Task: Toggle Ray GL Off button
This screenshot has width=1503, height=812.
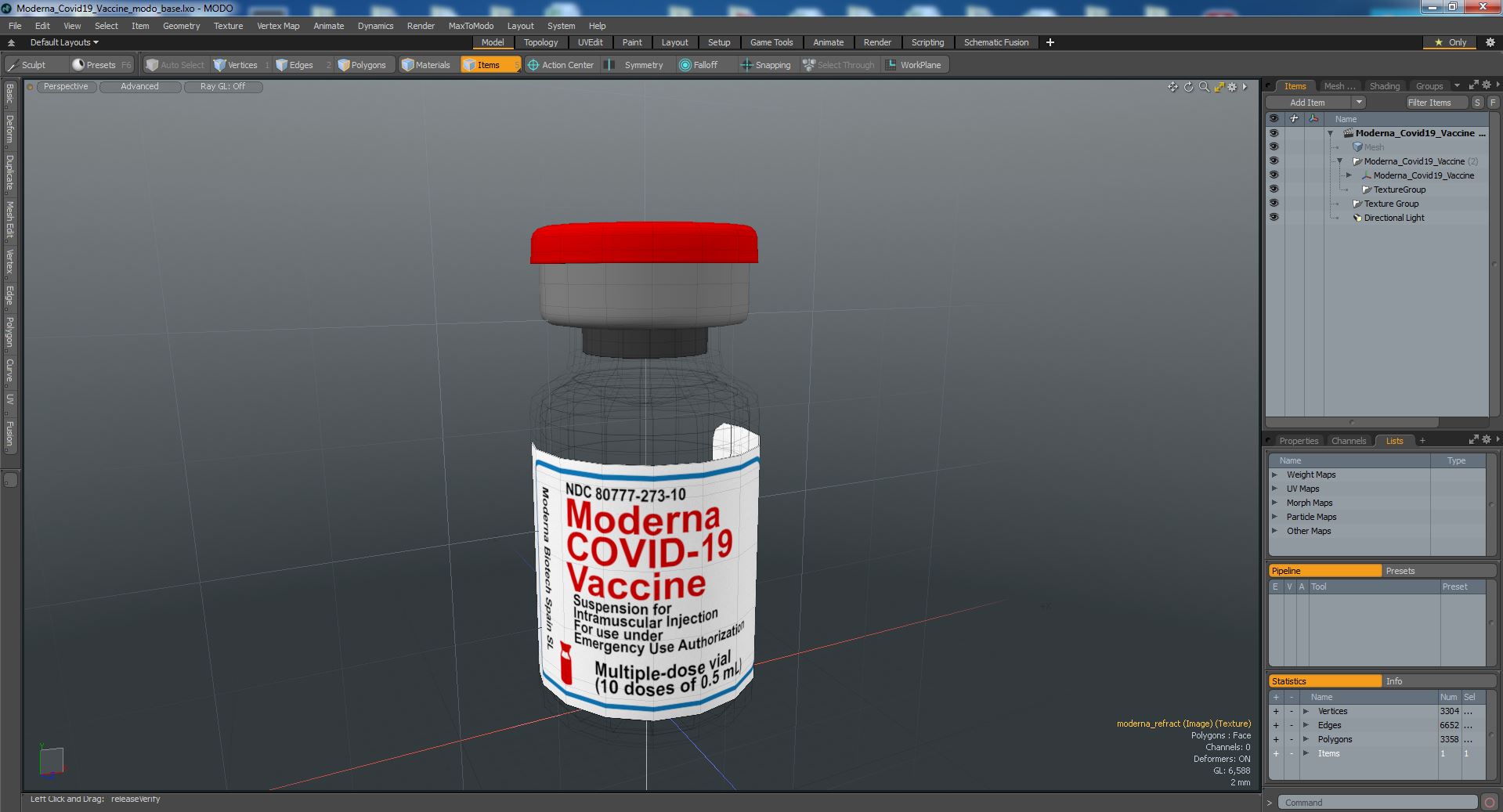Action: (x=222, y=87)
